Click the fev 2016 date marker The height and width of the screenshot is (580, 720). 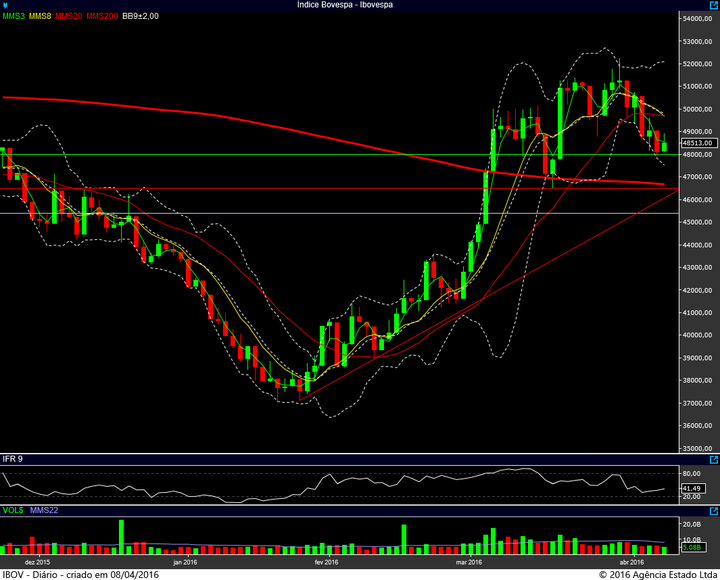click(x=326, y=562)
